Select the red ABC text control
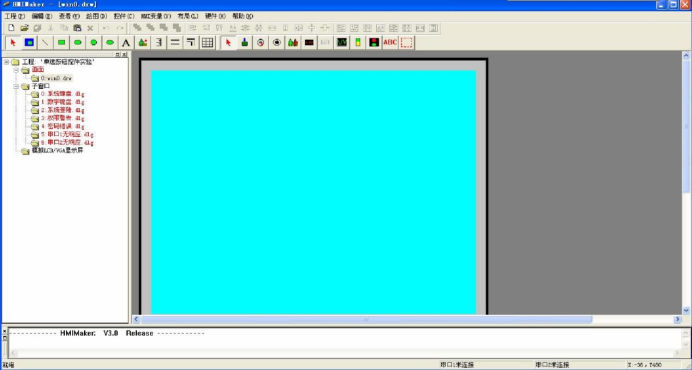 pos(390,42)
